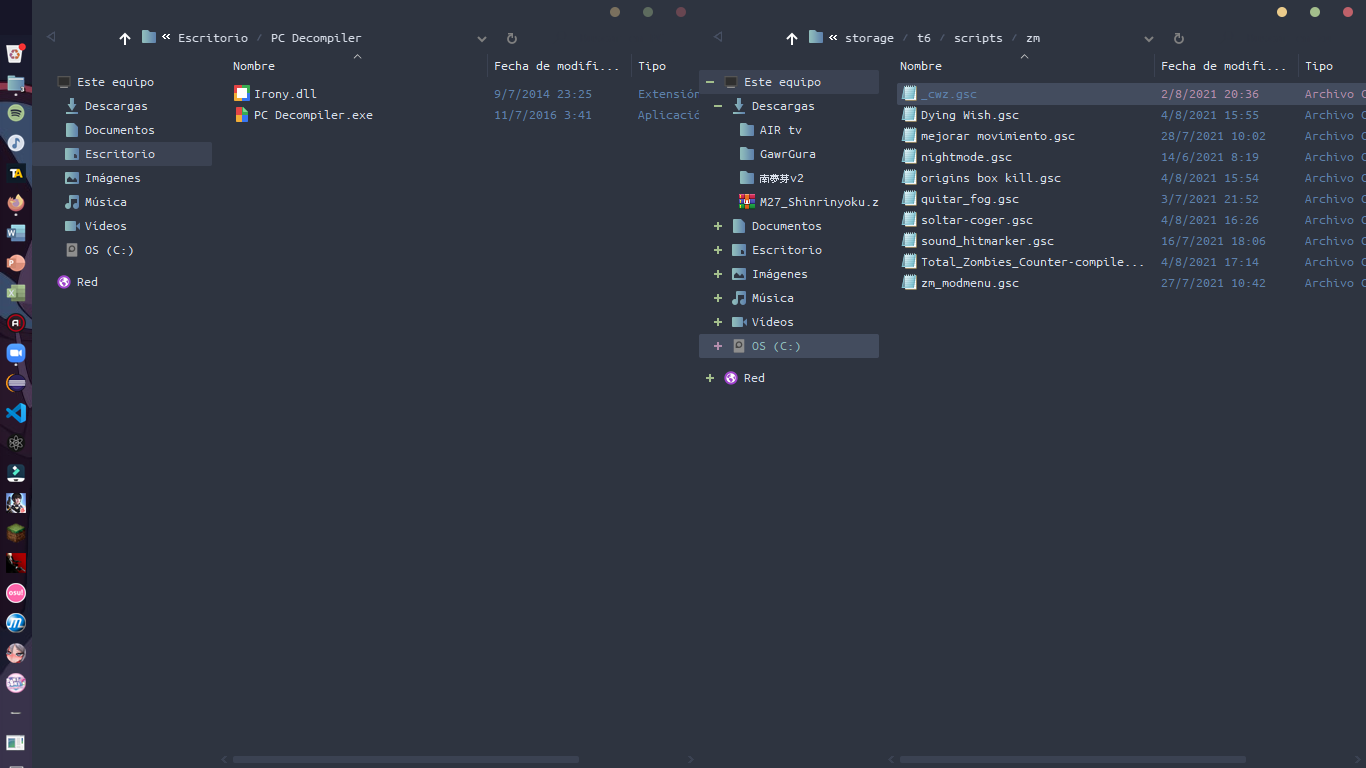Viewport: 1366px width, 768px height.
Task: Select OS (C:) in PC Decompiler window sidebar
Action: tap(109, 250)
